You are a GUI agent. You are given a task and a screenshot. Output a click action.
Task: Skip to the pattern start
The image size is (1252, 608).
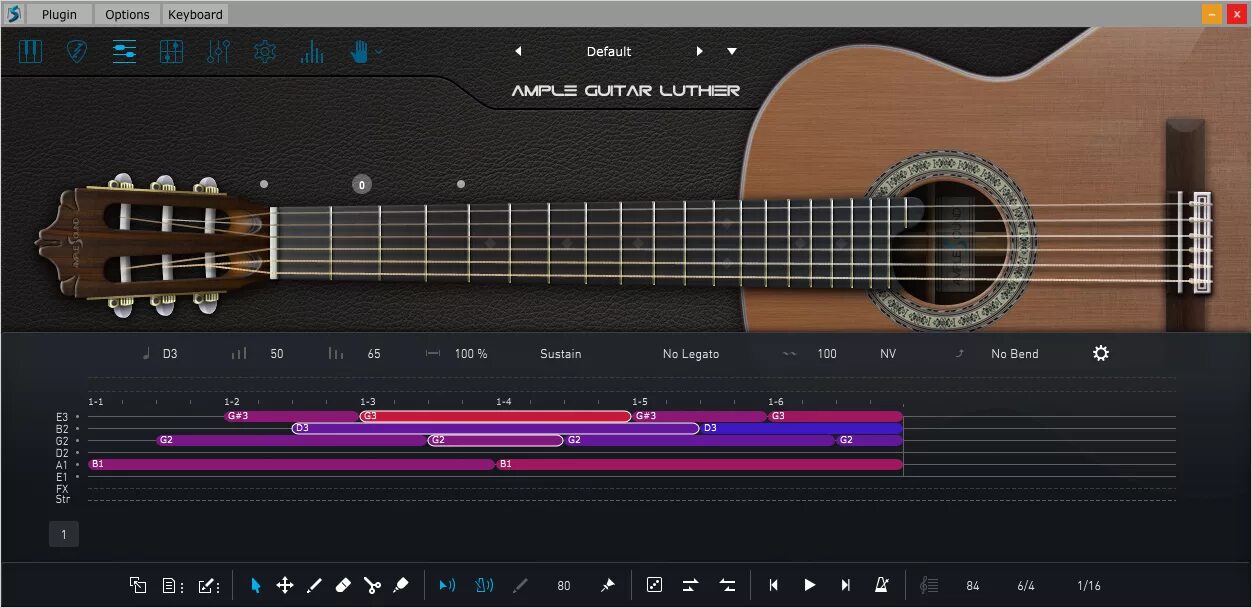[773, 586]
